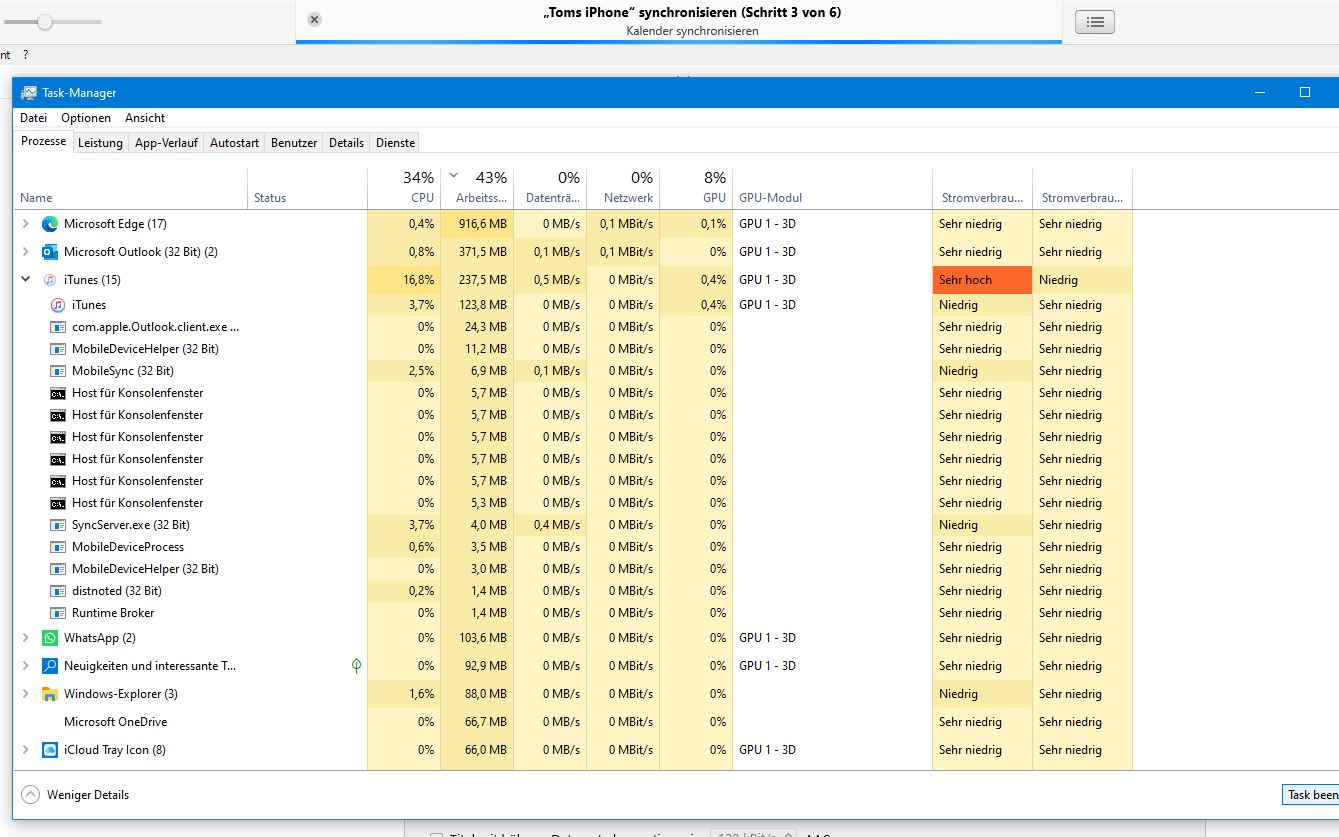Screen dimensions: 1339x837
Task: Click the Weniger Details collapse arrow
Action: [x=30, y=795]
